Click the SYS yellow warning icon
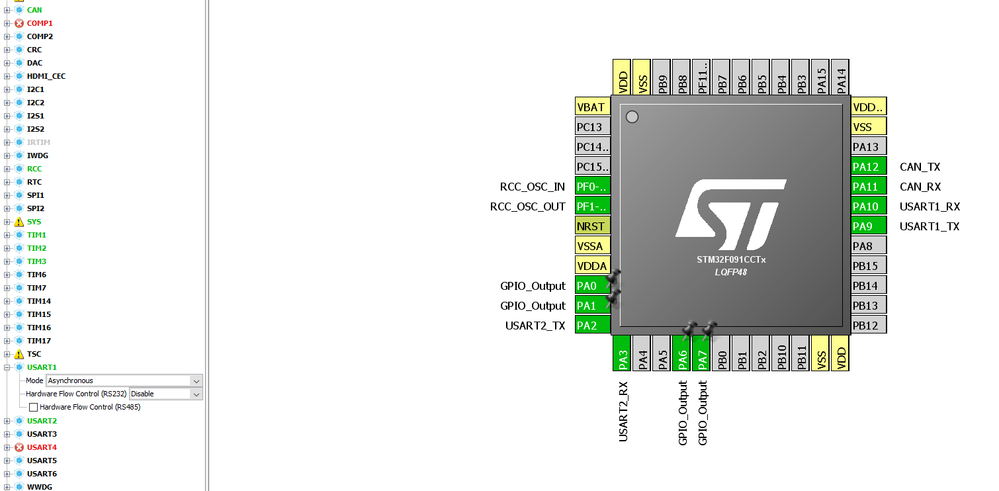The height and width of the screenshot is (491, 999). point(19,222)
